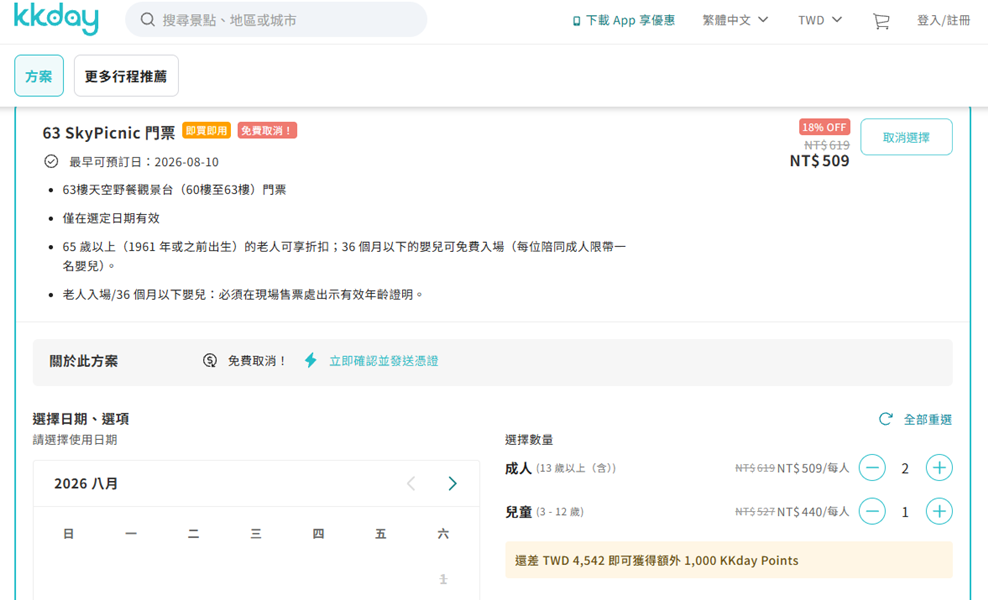Open the shopping cart icon

(881, 21)
